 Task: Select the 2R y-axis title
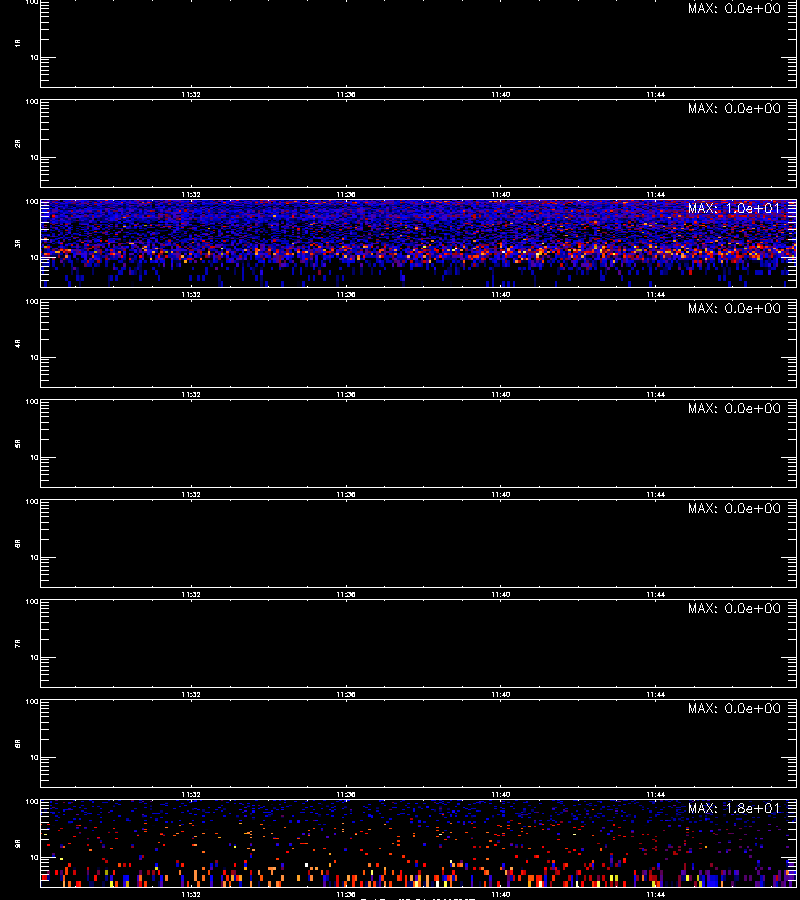click(18, 143)
